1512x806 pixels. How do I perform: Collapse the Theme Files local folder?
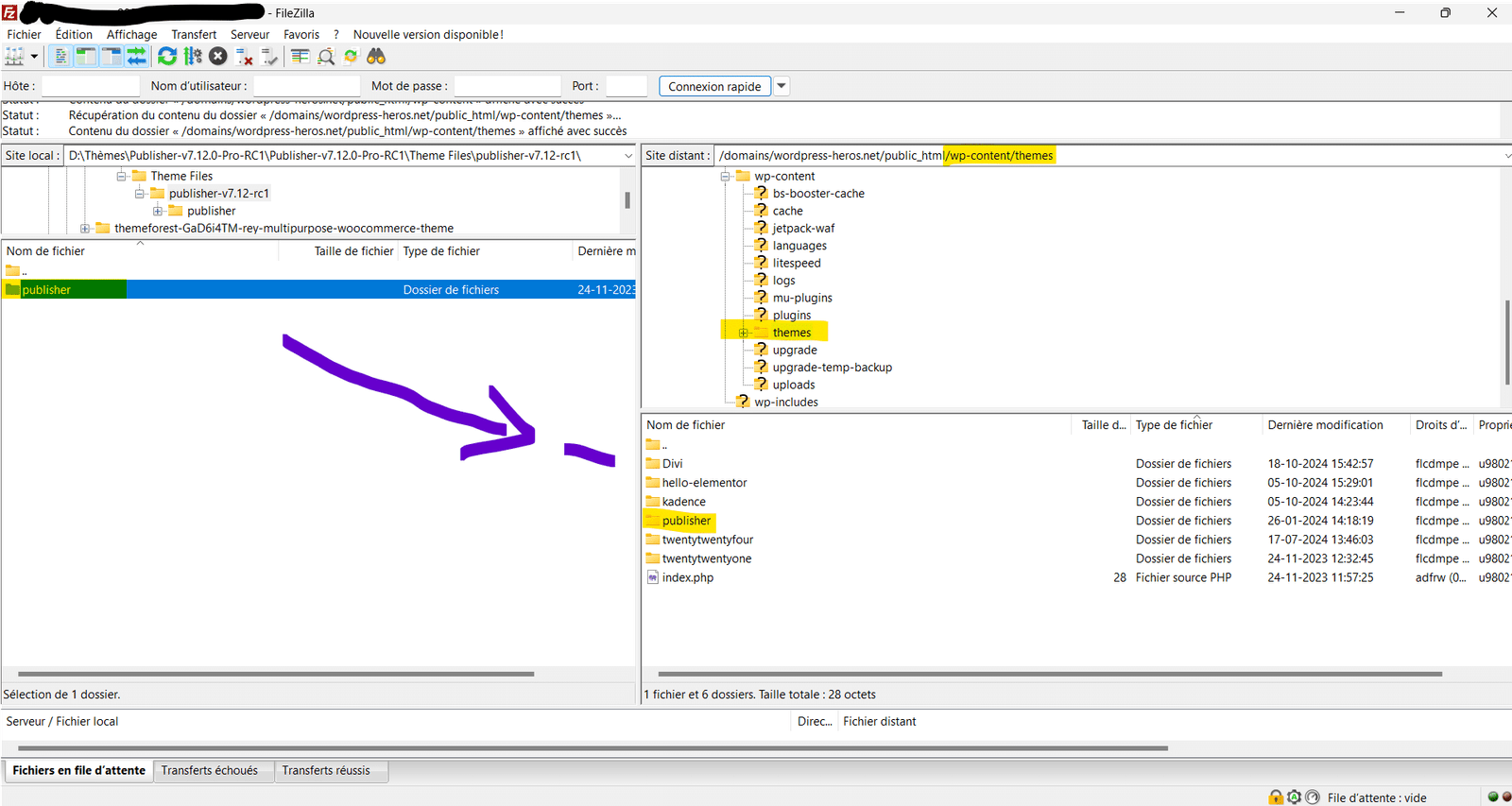[x=121, y=176]
